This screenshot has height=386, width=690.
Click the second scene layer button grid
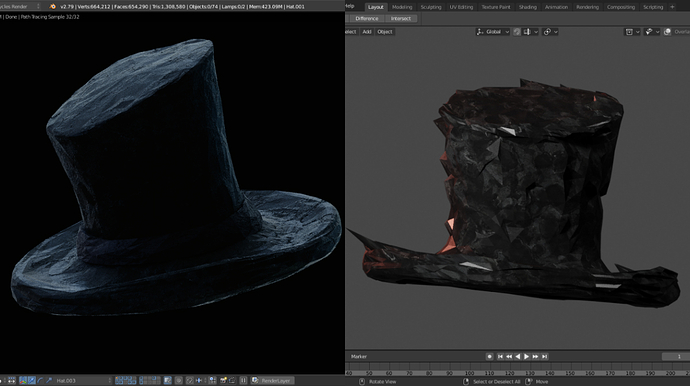coord(149,380)
